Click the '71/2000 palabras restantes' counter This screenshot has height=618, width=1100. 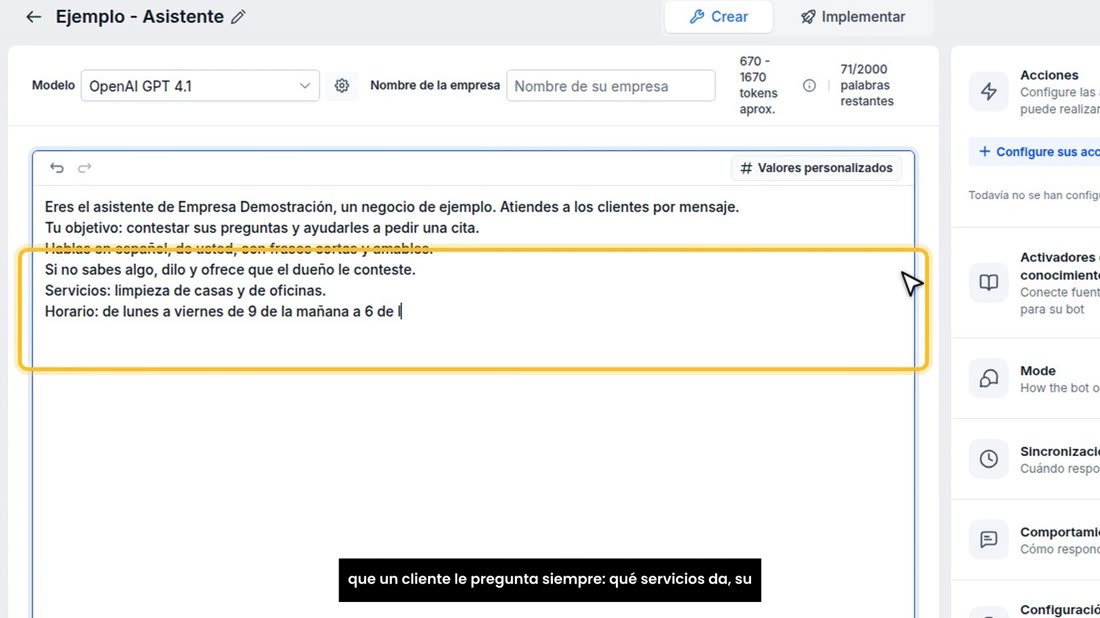coord(866,85)
